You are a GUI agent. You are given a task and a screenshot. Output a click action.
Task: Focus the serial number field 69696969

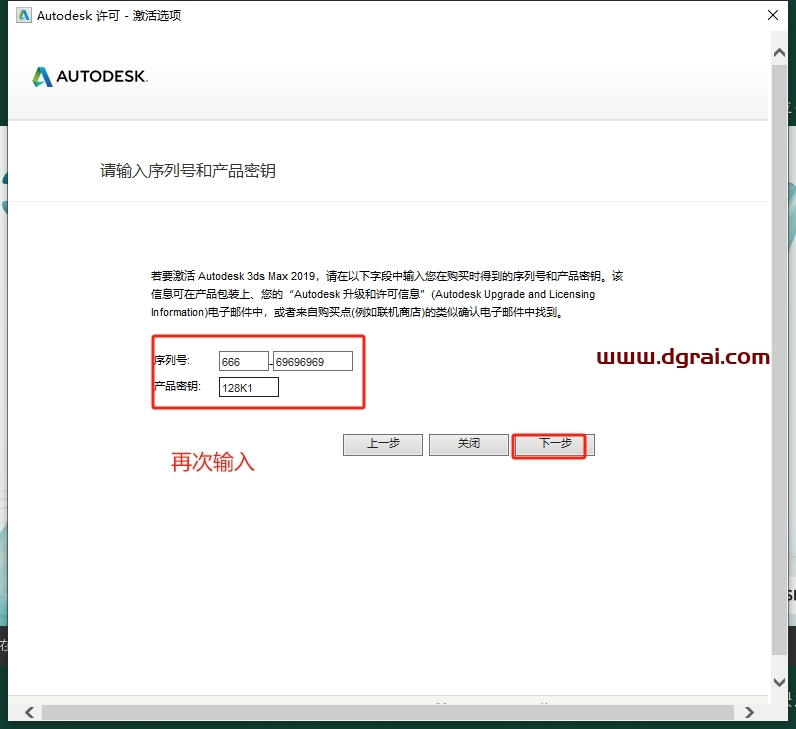313,361
